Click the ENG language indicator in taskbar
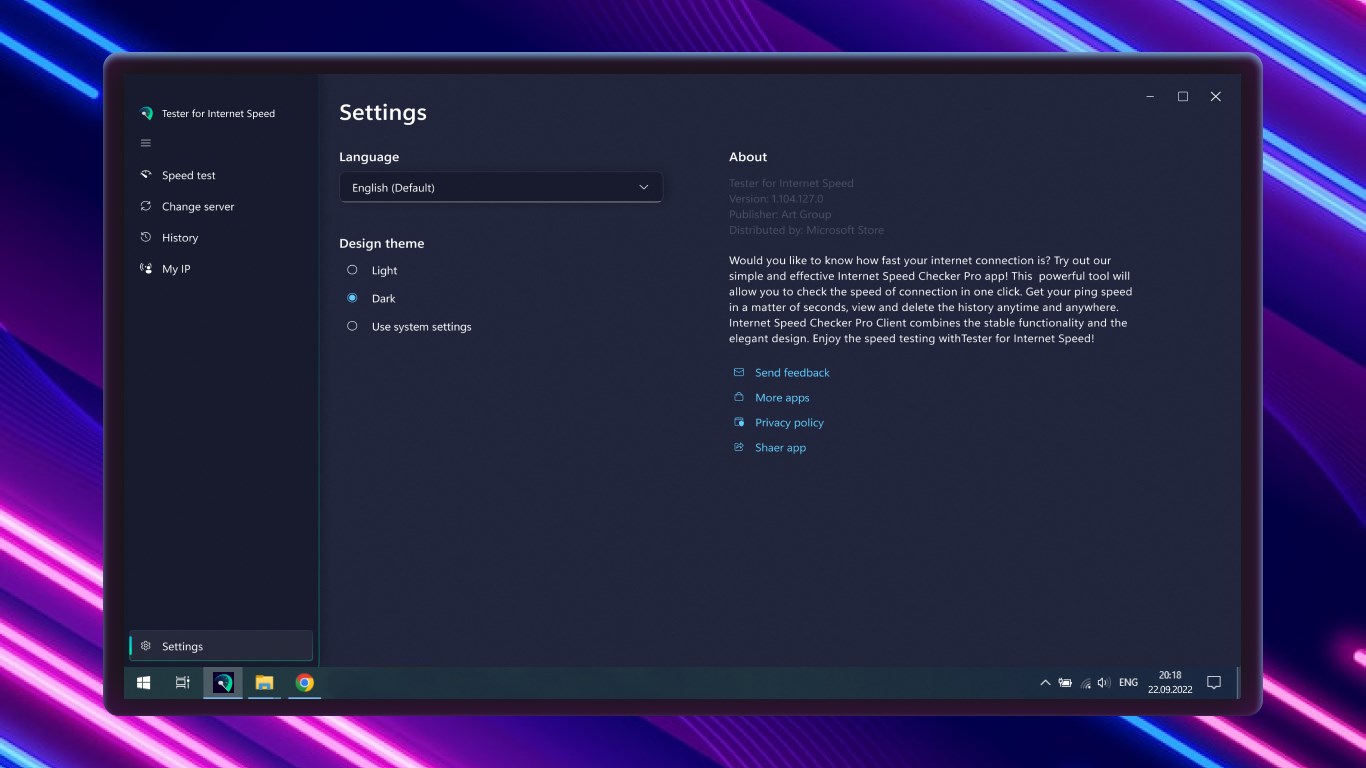Image resolution: width=1366 pixels, height=768 pixels. 1128,683
